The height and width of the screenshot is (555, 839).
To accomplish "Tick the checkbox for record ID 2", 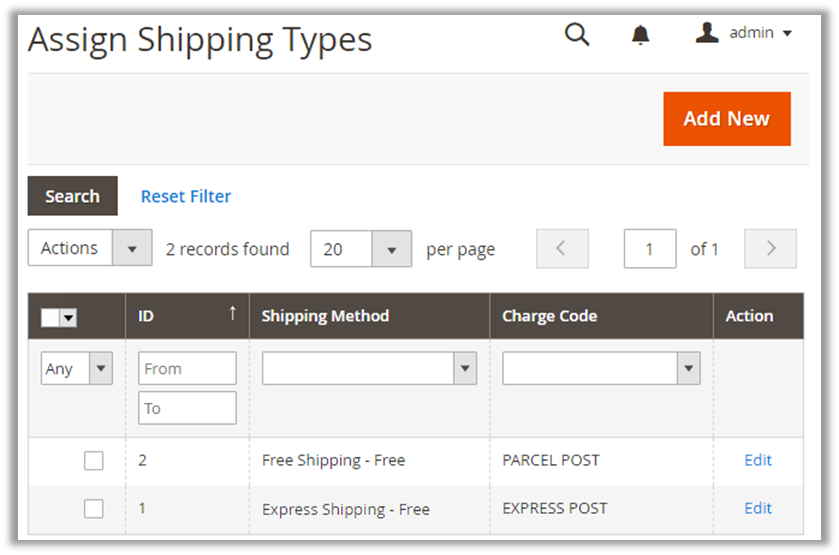I will coord(93,461).
